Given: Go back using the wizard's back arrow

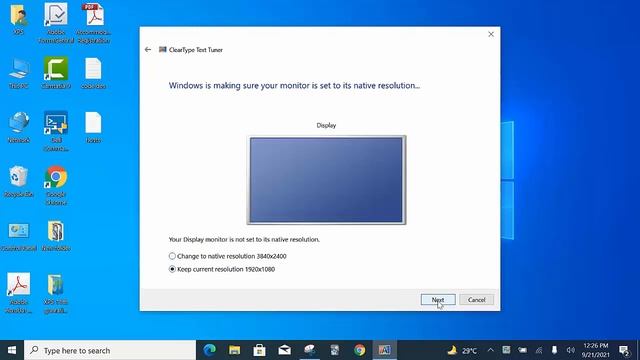Looking at the screenshot, I should click(148, 50).
